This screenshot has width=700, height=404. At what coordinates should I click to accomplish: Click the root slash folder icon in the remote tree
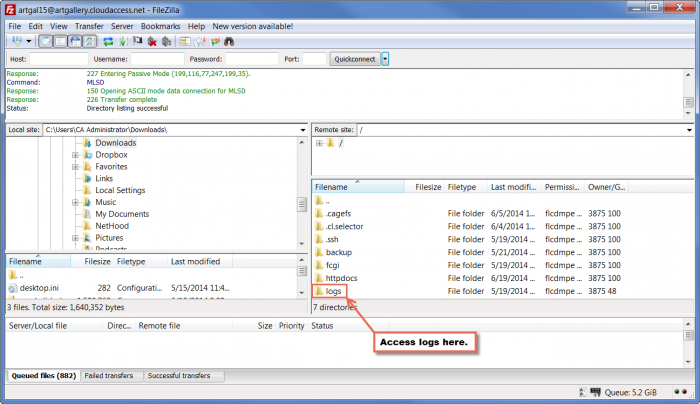pyautogui.click(x=330, y=143)
